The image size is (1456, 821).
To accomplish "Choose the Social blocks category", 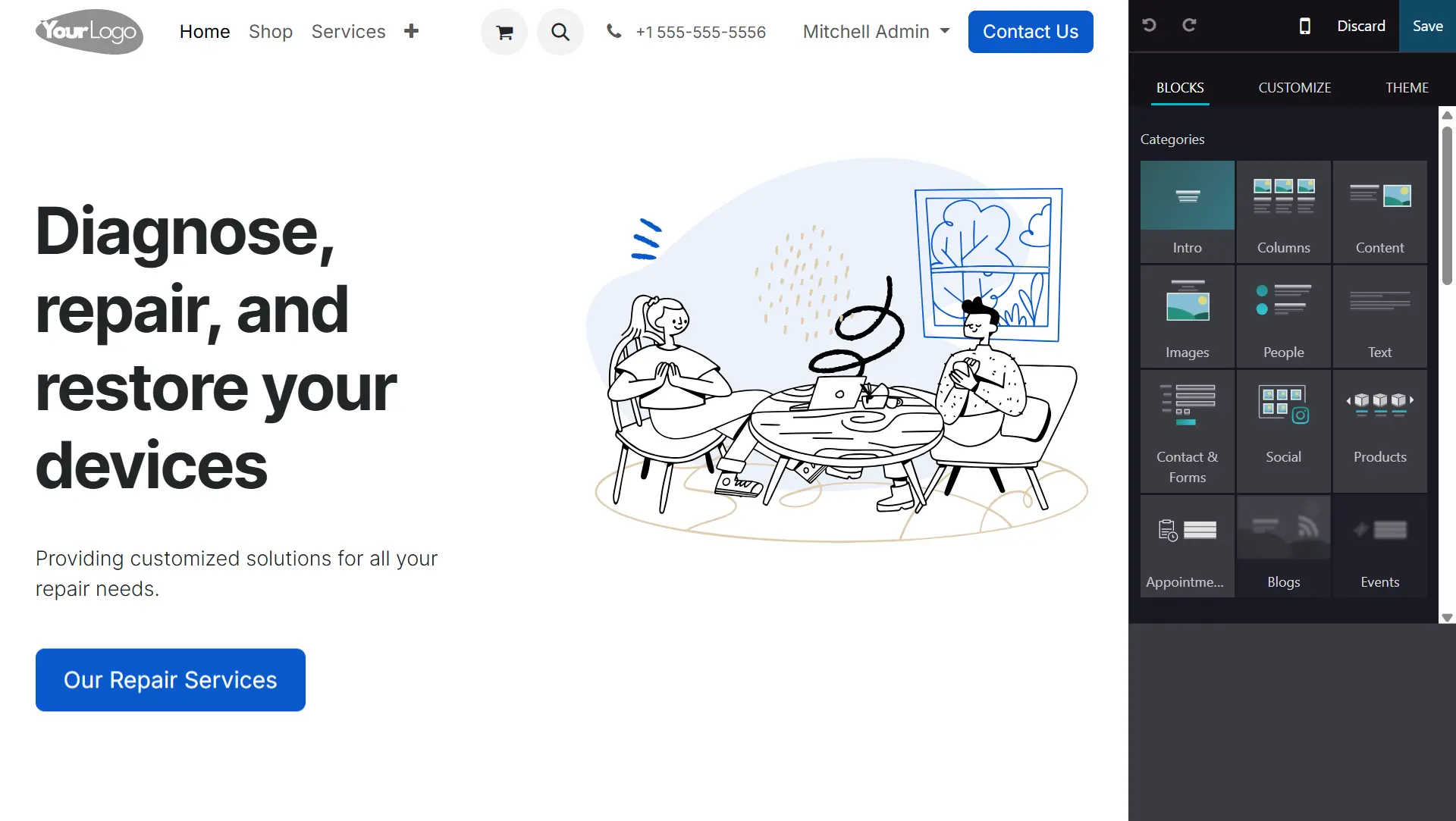I will [1284, 431].
